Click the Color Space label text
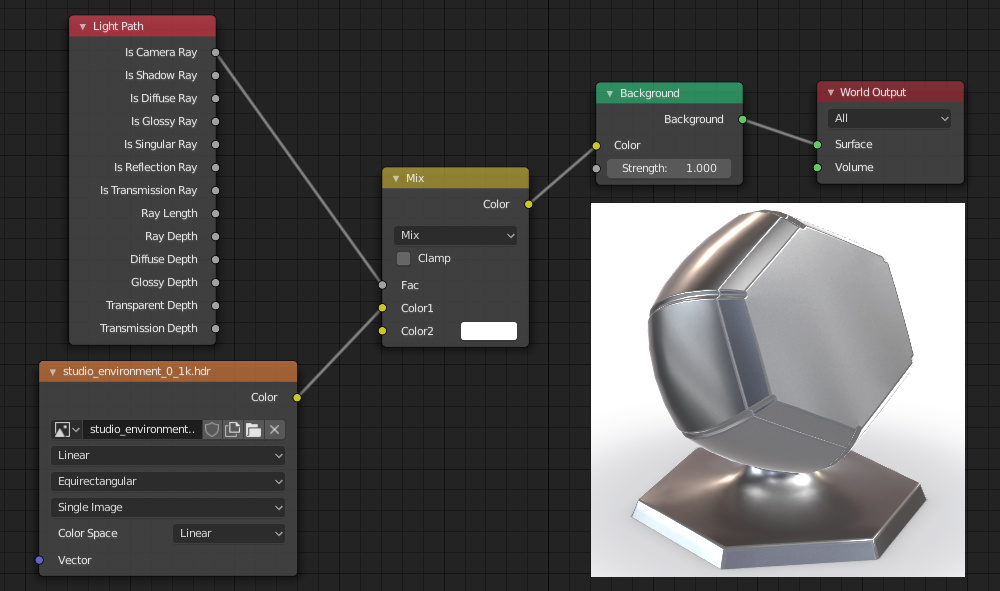 click(x=87, y=534)
